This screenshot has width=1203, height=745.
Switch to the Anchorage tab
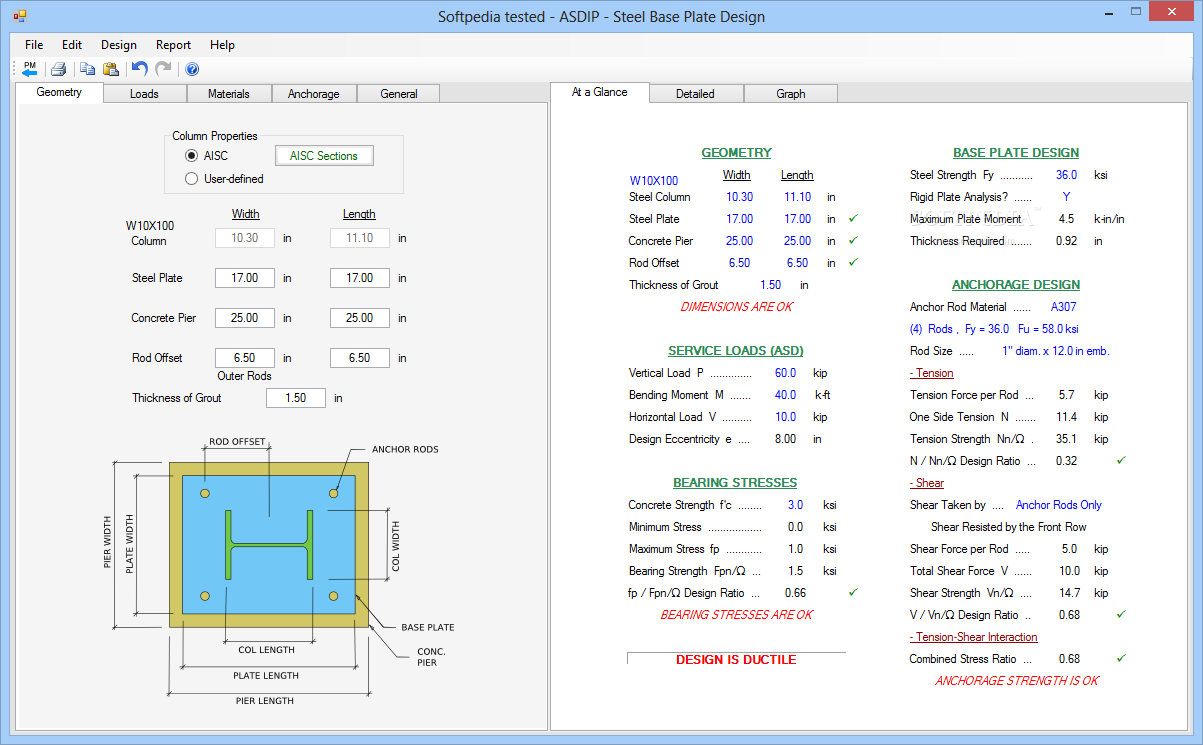[314, 94]
